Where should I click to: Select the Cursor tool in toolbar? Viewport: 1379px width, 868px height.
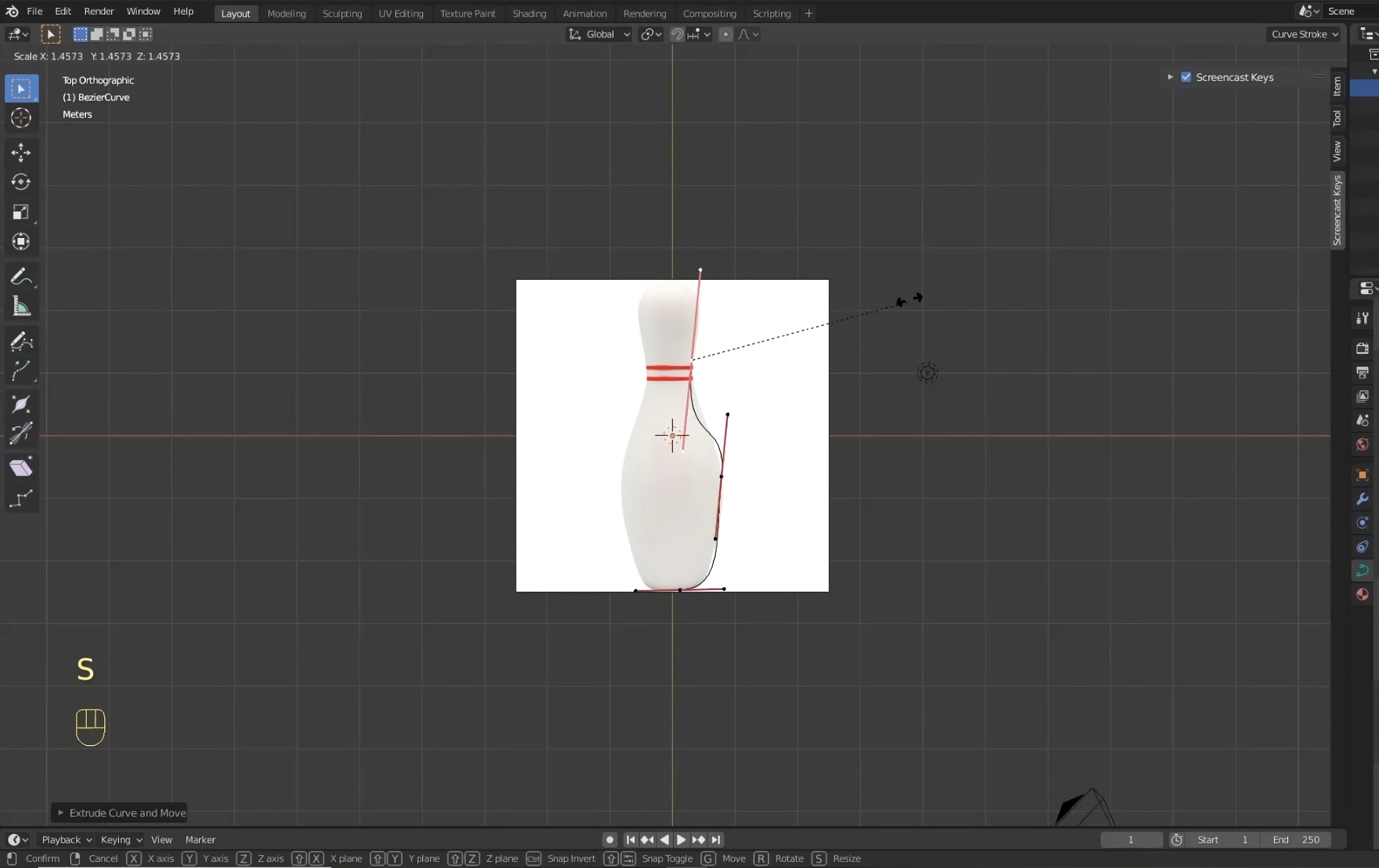(21, 118)
